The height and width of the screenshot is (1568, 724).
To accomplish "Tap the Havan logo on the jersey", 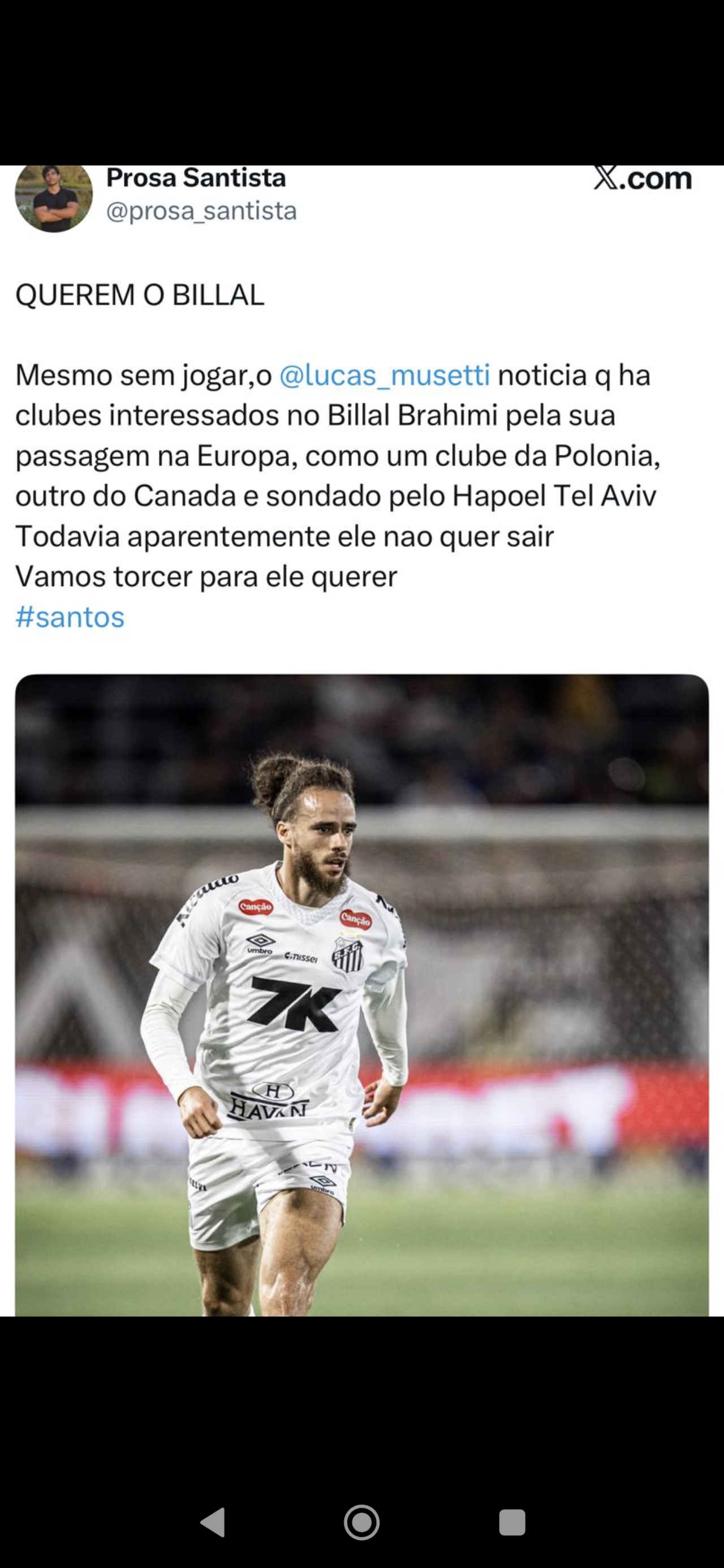I will [269, 1101].
